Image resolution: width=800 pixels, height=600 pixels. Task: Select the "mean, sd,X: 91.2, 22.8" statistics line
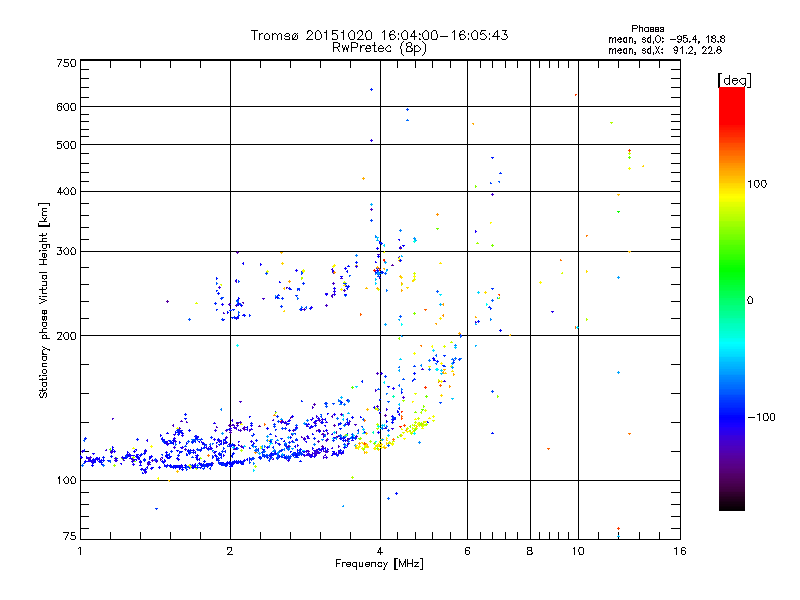665,50
